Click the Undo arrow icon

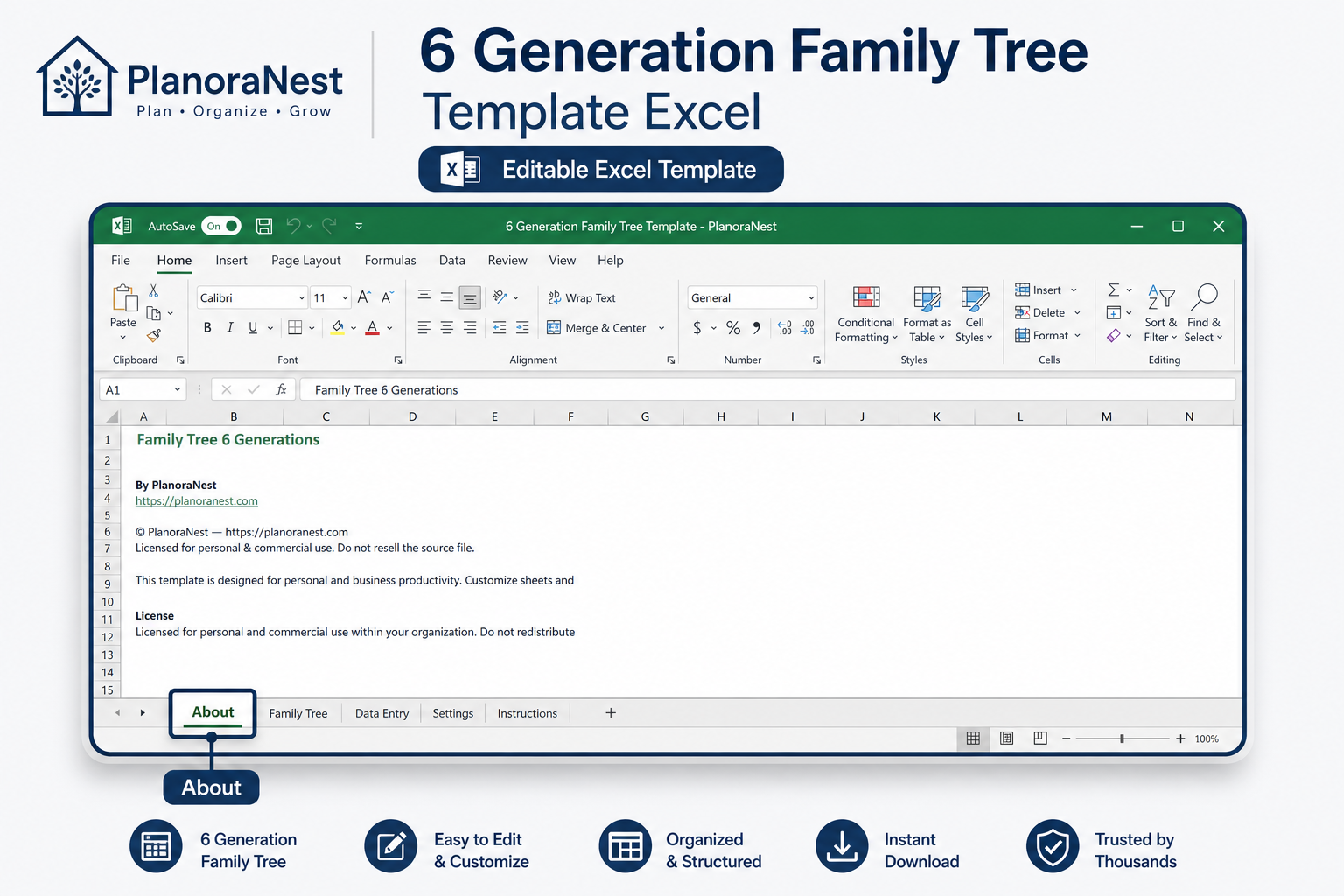click(x=293, y=226)
